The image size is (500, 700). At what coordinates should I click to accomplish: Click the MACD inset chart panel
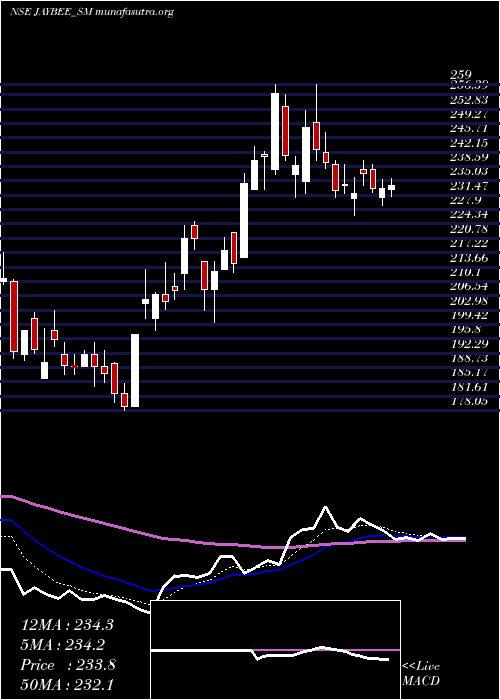point(276,650)
